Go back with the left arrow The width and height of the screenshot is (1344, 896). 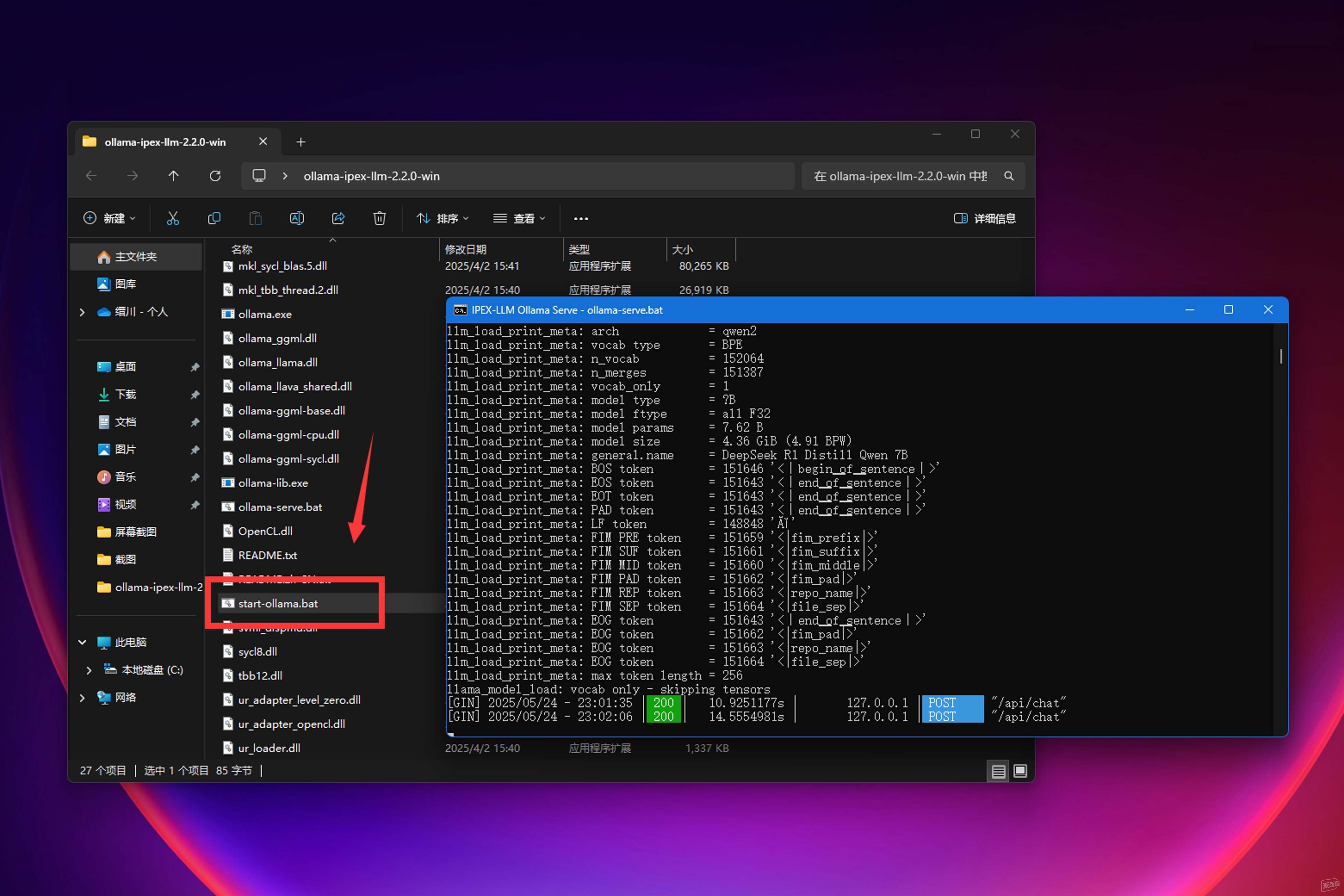(92, 176)
